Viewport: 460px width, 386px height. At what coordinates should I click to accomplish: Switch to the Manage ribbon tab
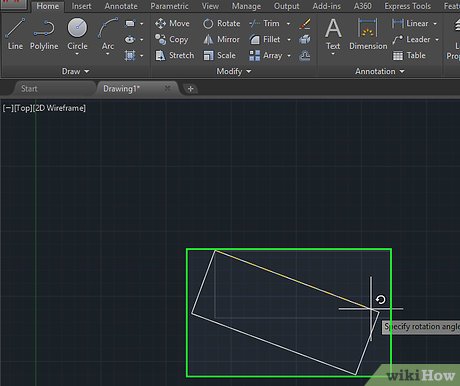point(247,6)
